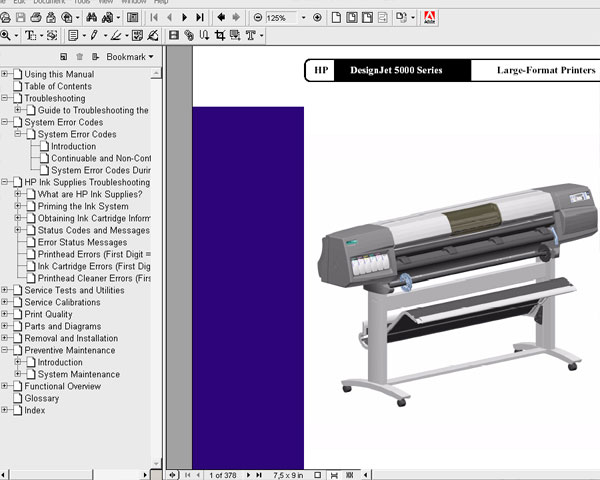The image size is (600, 480).
Task: Select Continuous page layout in status bar
Action: 334,475
